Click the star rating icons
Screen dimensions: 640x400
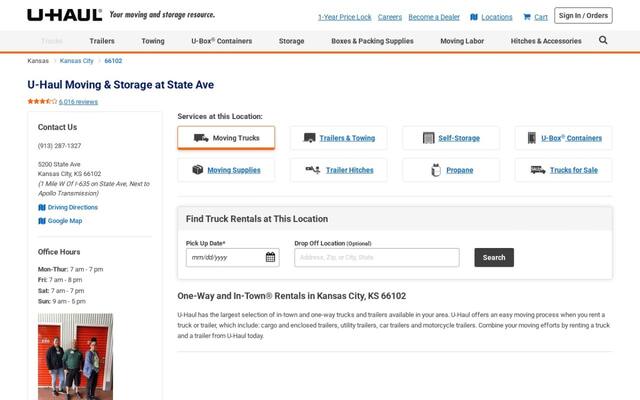click(42, 101)
